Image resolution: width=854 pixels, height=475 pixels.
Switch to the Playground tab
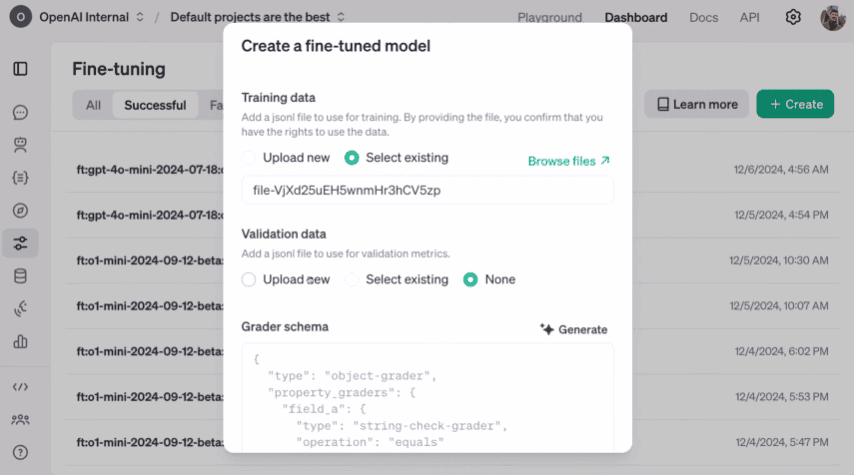pos(549,17)
